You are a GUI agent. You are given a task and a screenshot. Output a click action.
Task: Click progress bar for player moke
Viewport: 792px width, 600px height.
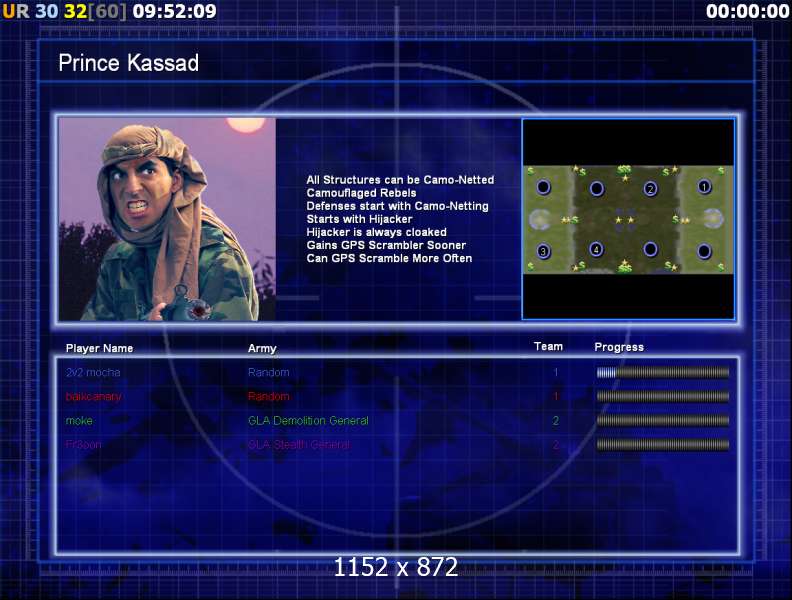tap(663, 420)
